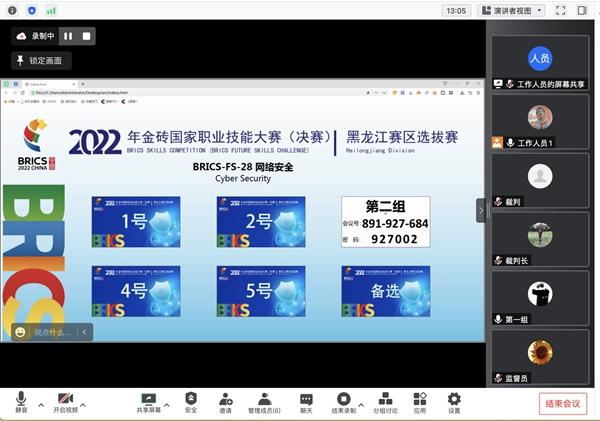Click the blue security shield icon

[x=32, y=10]
